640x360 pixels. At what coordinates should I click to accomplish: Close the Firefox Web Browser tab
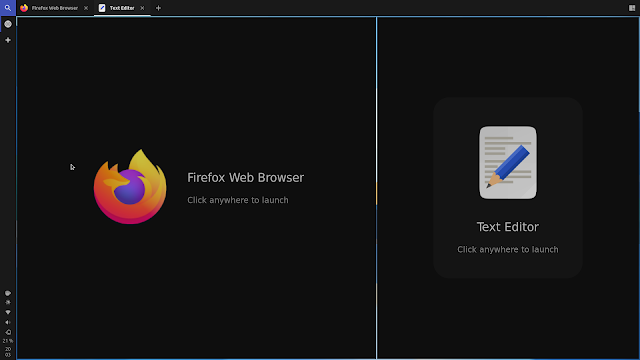[x=86, y=8]
